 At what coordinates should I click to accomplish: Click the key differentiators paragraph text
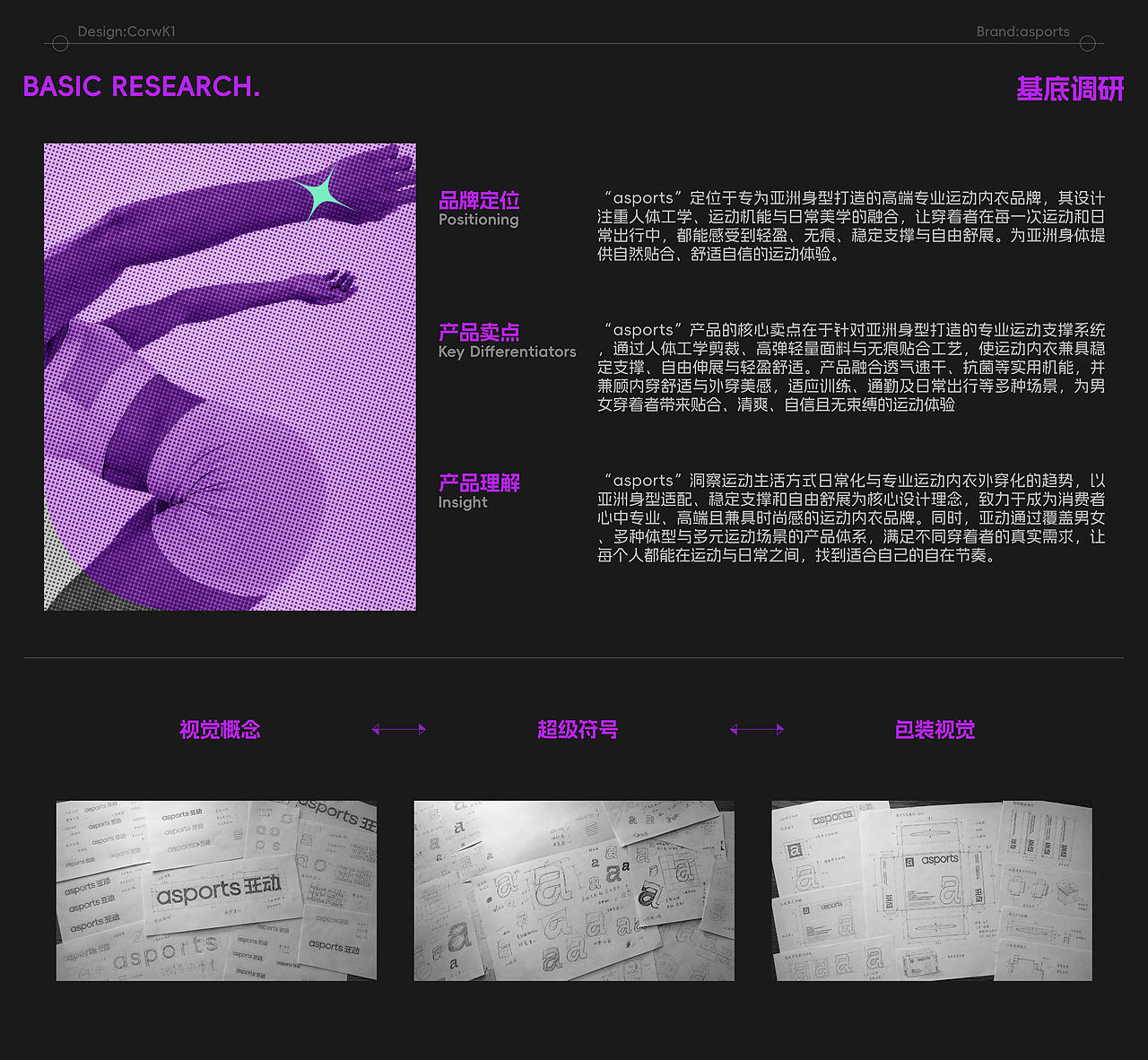[x=851, y=367]
